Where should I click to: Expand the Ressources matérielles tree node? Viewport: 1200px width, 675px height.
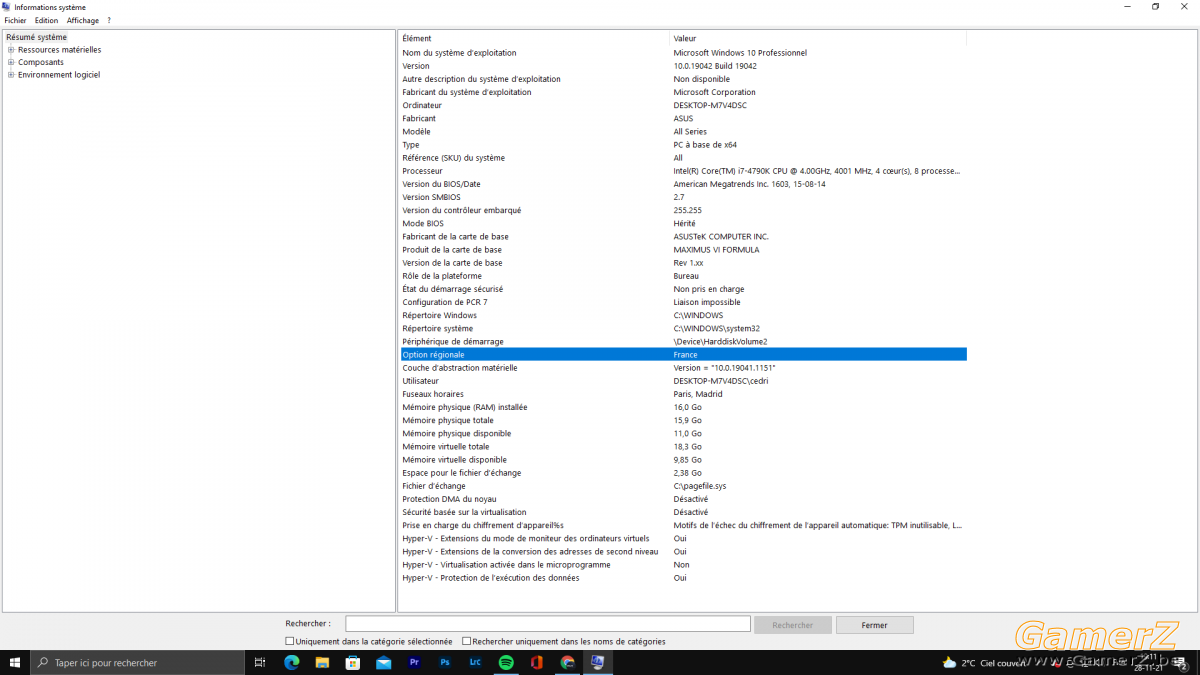11,50
